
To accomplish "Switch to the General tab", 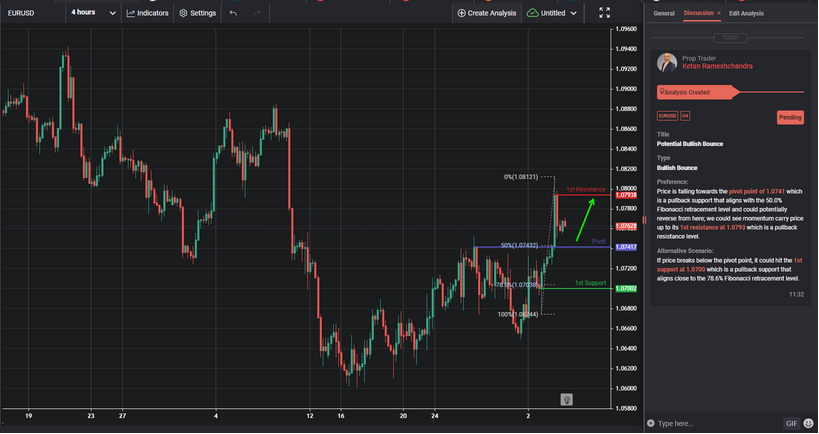I will pos(664,14).
